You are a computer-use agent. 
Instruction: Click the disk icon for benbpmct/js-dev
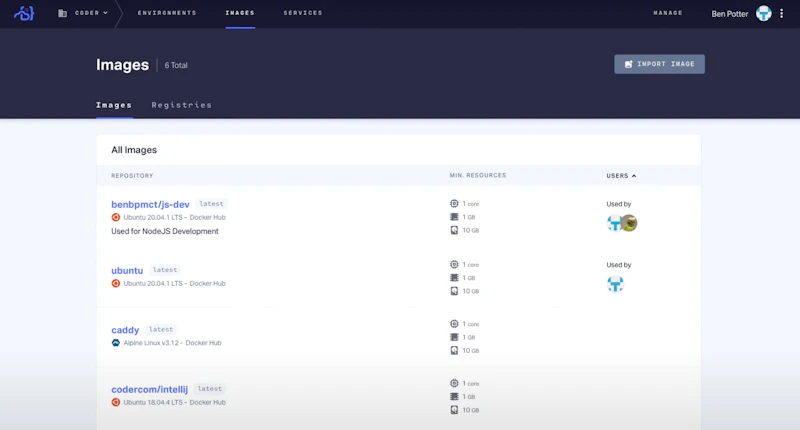point(454,230)
